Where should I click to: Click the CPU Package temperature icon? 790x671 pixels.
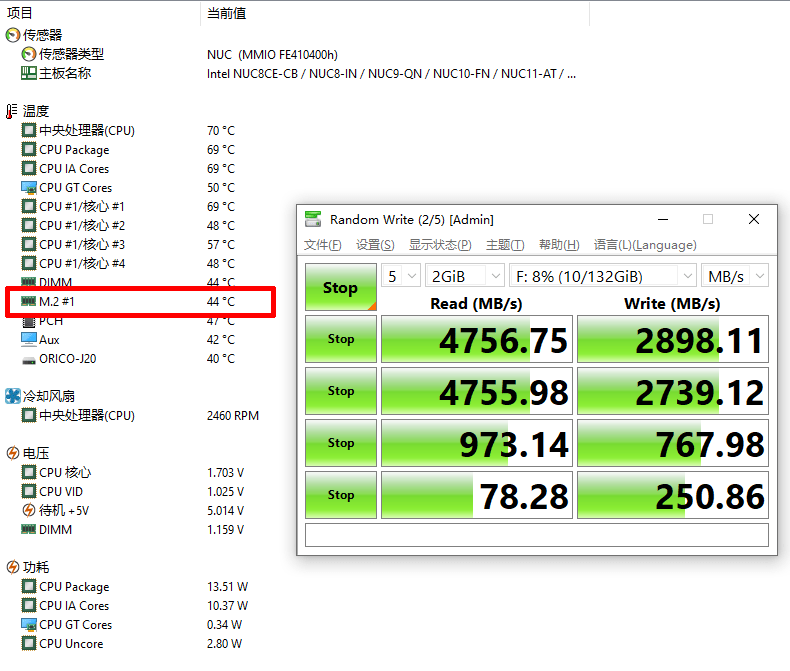point(29,150)
